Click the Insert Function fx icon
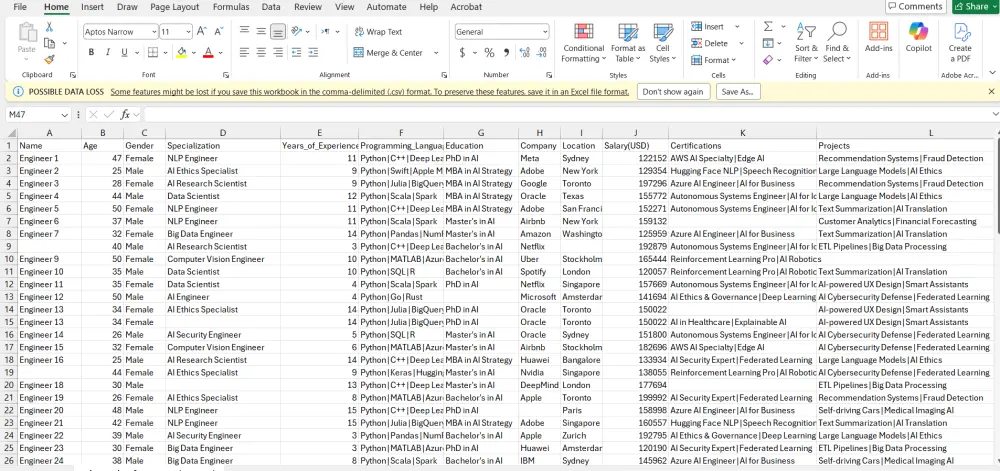The width and height of the screenshot is (1000, 471). coord(126,115)
